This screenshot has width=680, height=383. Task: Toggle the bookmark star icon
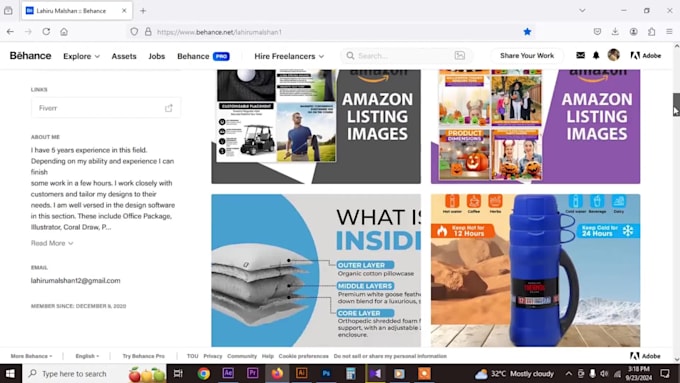coord(527,32)
